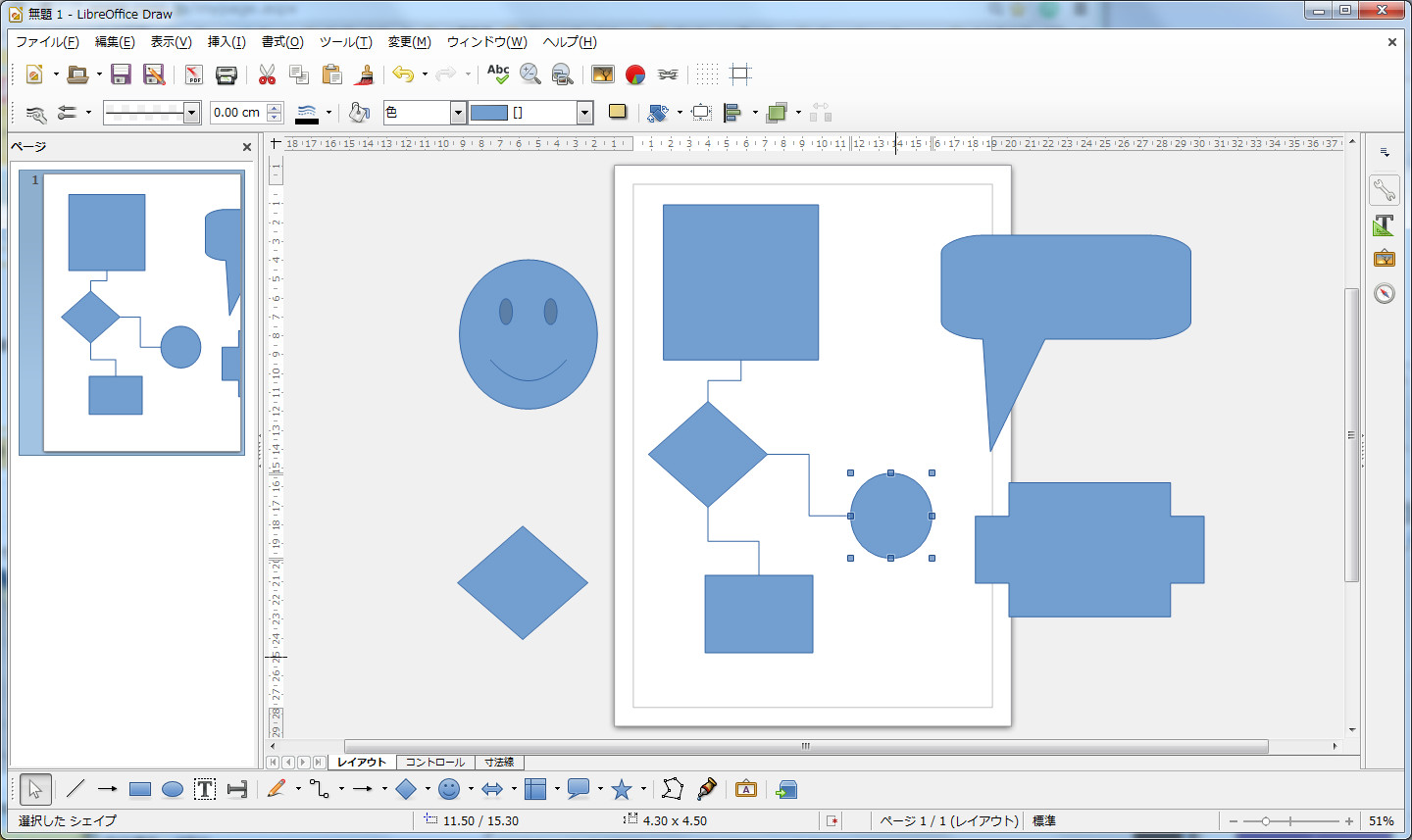Viewport: 1412px width, 840px height.
Task: Click the Print icon
Action: [227, 74]
